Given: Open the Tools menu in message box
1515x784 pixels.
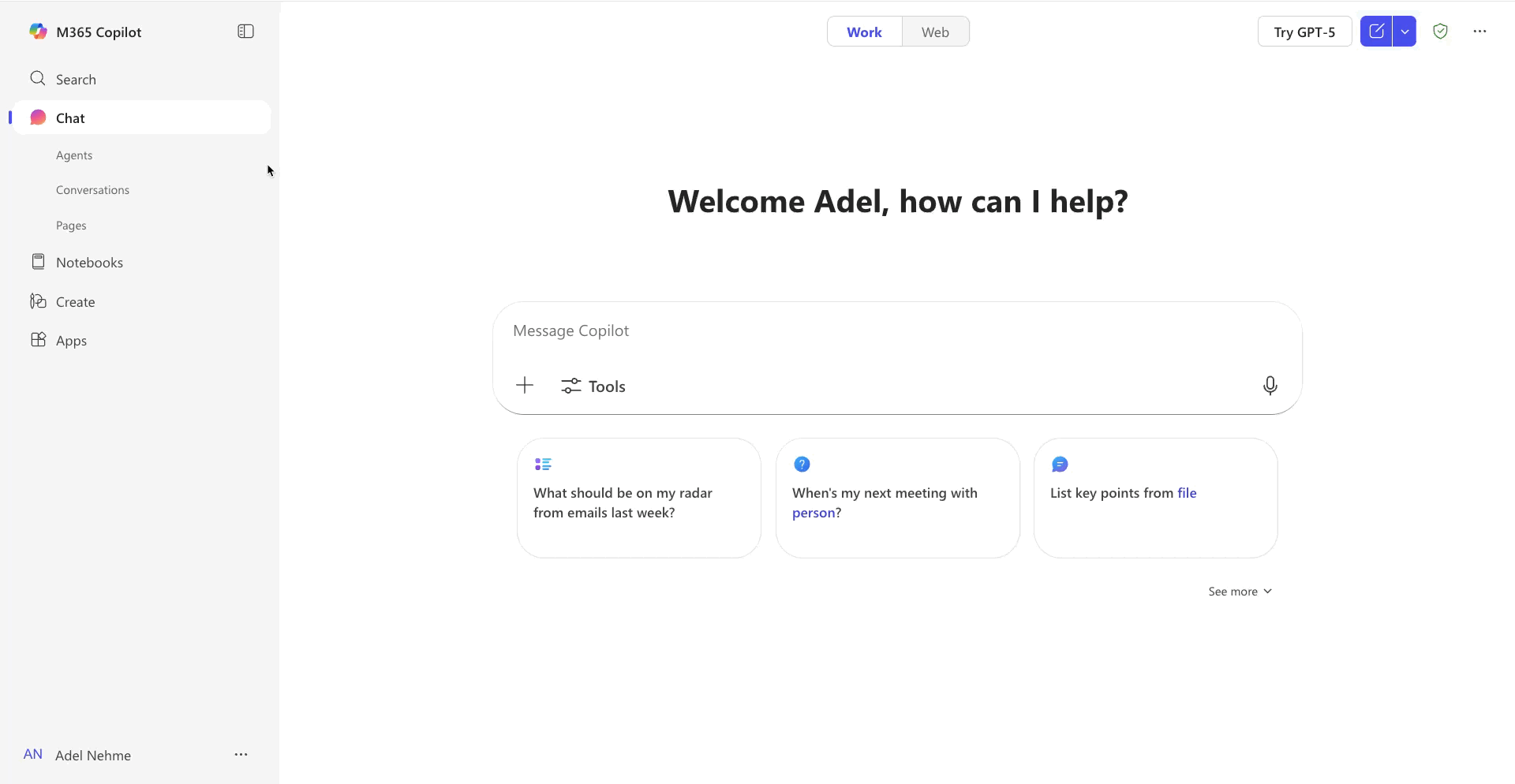Looking at the screenshot, I should (593, 386).
